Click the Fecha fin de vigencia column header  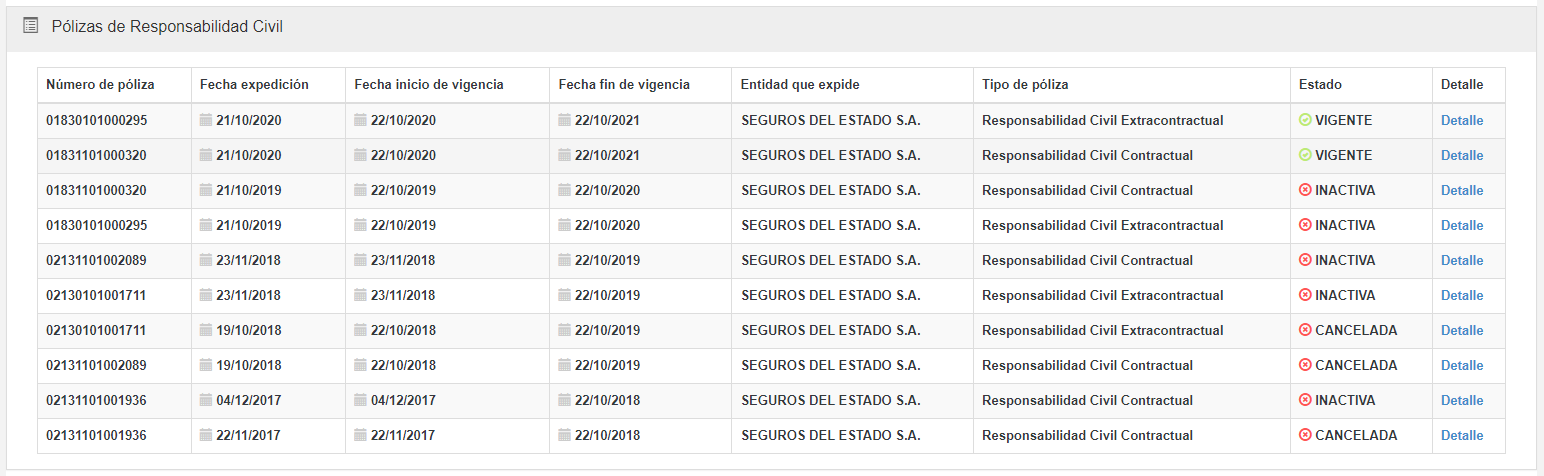624,85
